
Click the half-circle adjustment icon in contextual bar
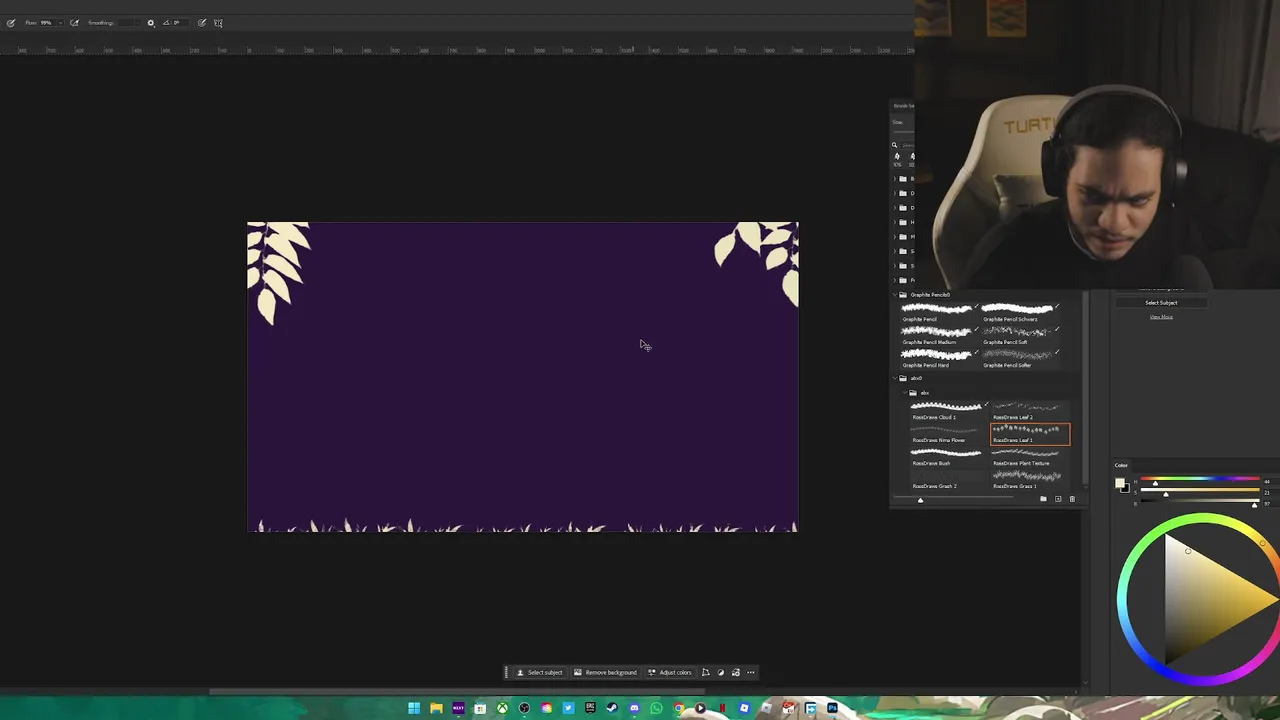coord(720,672)
